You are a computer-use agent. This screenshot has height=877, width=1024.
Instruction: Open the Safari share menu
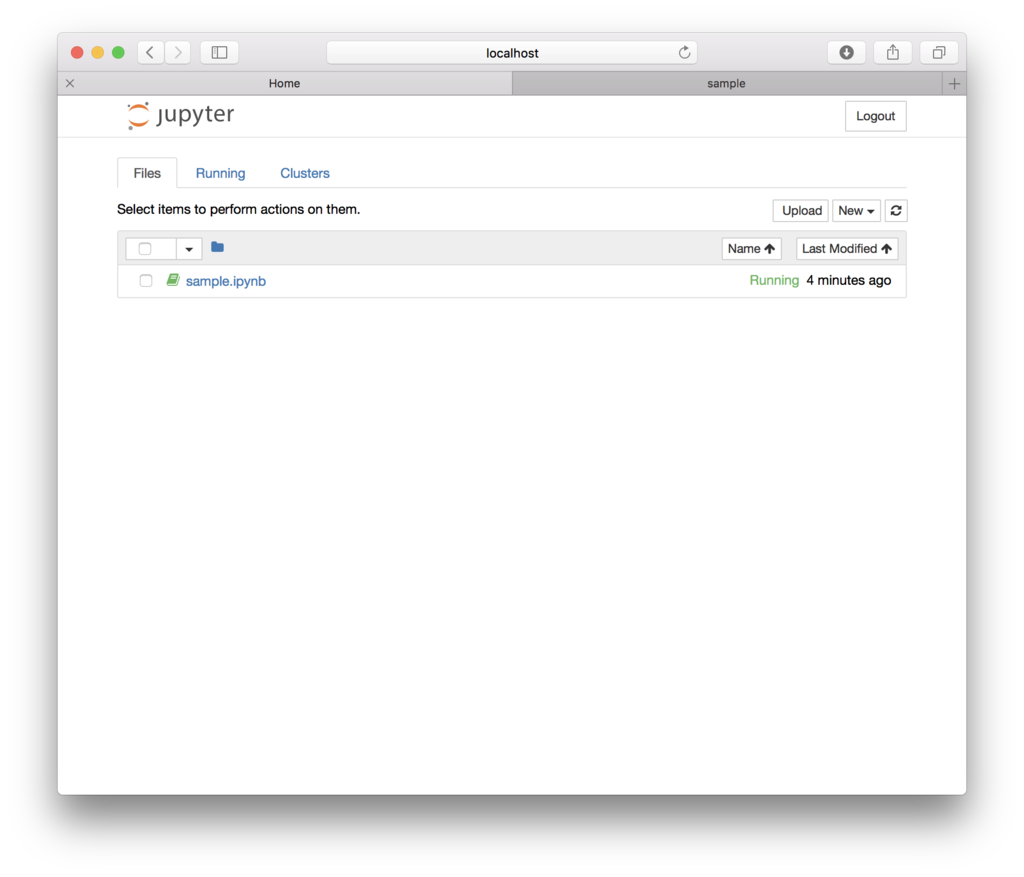tap(893, 52)
